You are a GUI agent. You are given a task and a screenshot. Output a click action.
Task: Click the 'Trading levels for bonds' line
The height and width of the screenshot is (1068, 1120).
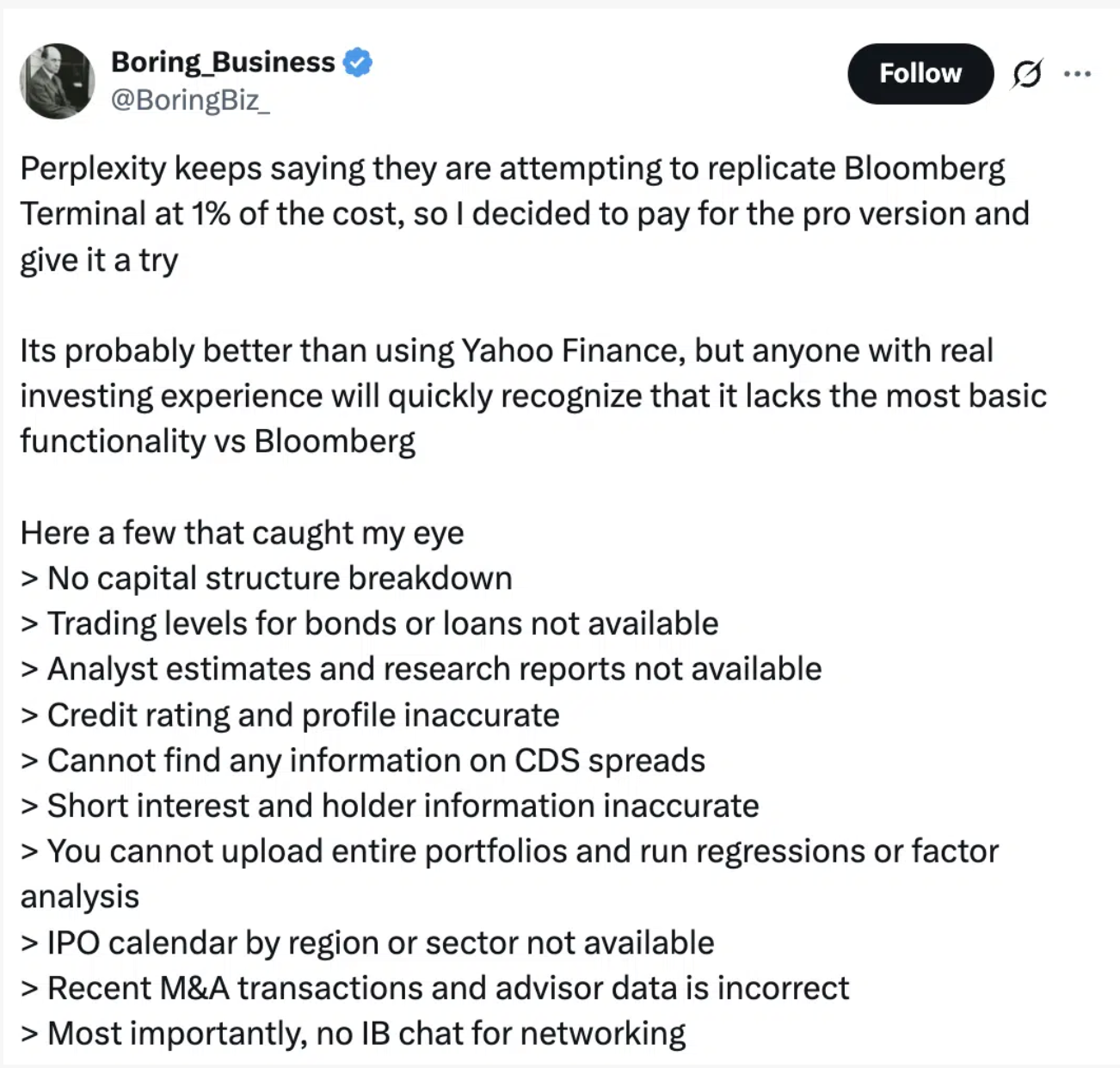(370, 624)
